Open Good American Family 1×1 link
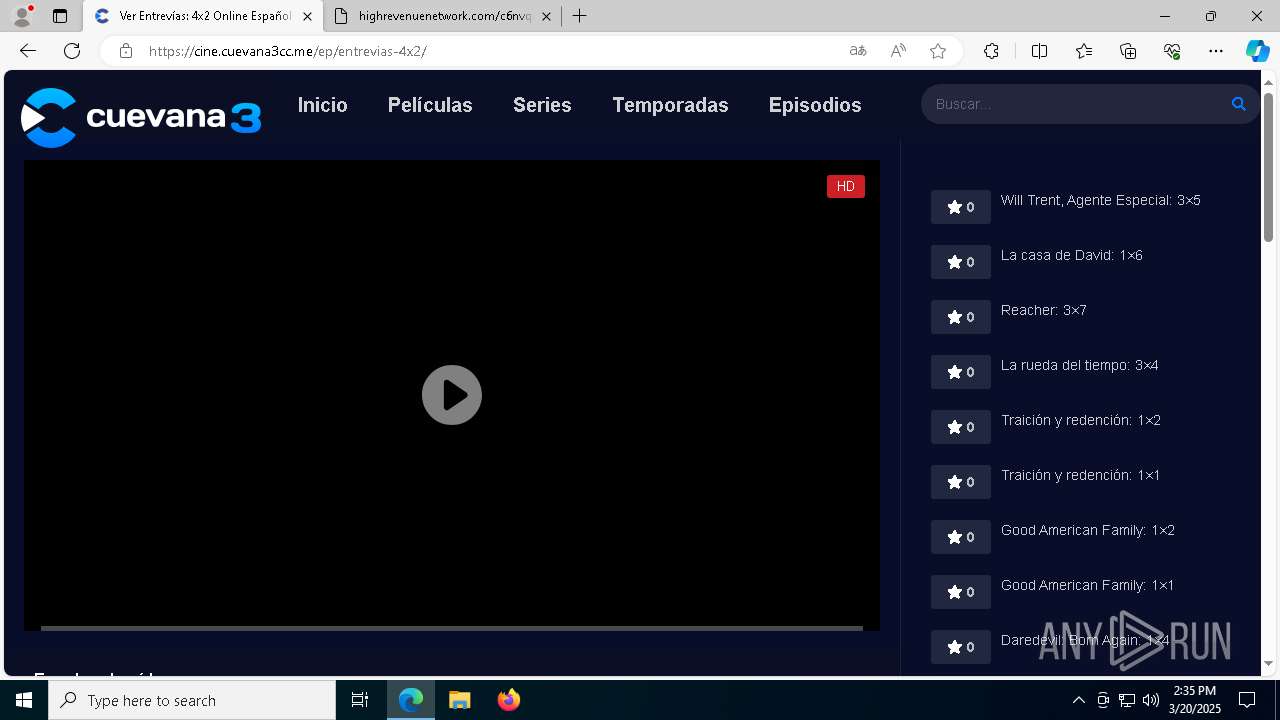Image resolution: width=1280 pixels, height=720 pixels. click(1088, 585)
